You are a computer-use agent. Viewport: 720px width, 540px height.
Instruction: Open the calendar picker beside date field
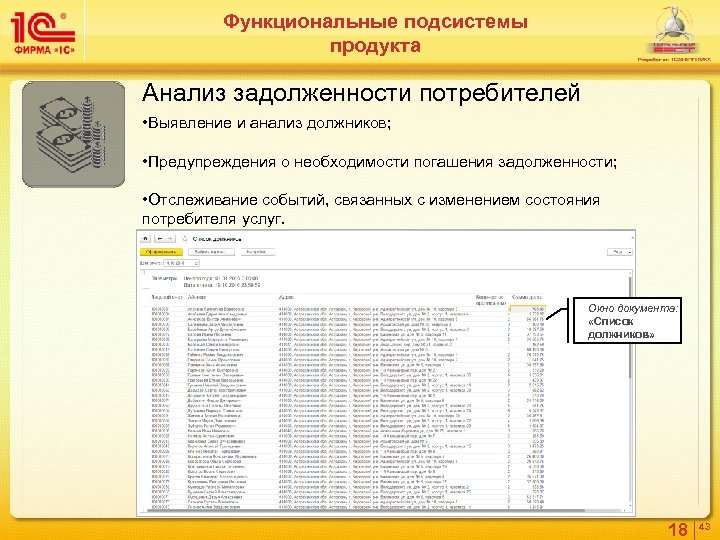point(197,263)
